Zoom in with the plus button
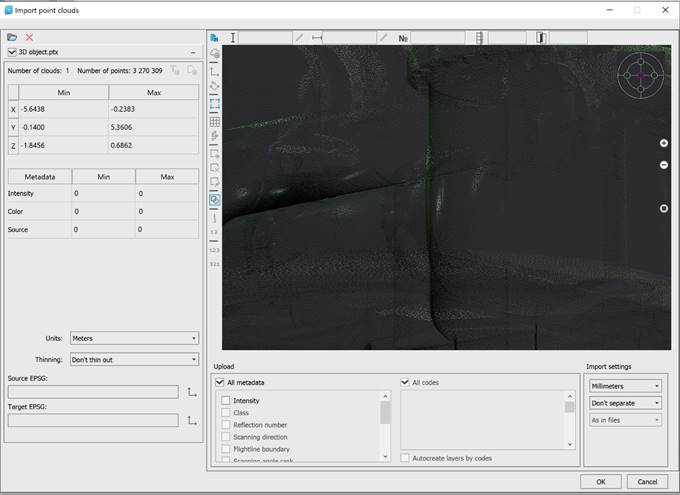This screenshot has width=680, height=495. (x=664, y=143)
